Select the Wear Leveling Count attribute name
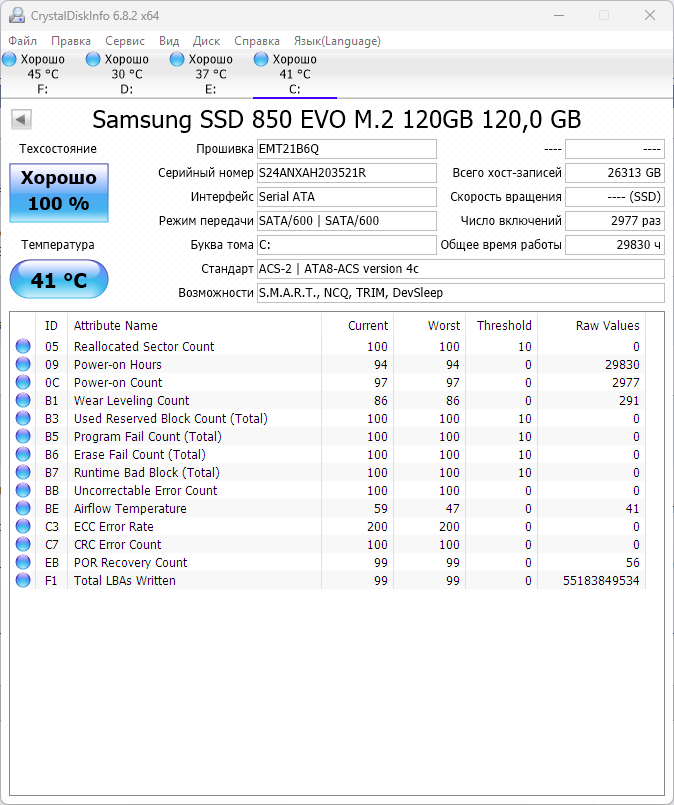This screenshot has height=805, width=674. pos(131,400)
